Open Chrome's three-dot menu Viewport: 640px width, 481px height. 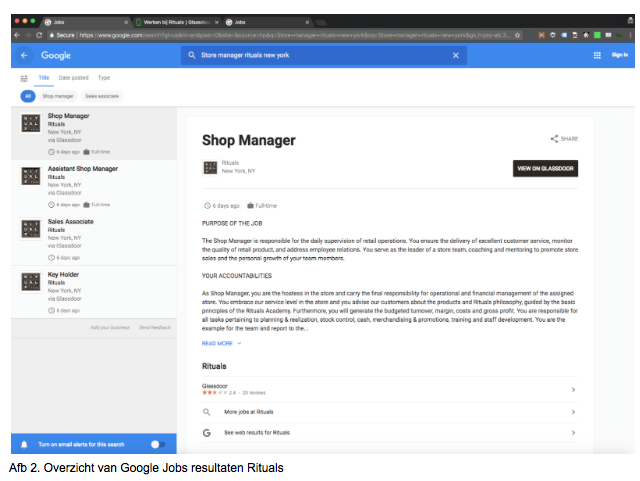[631, 35]
